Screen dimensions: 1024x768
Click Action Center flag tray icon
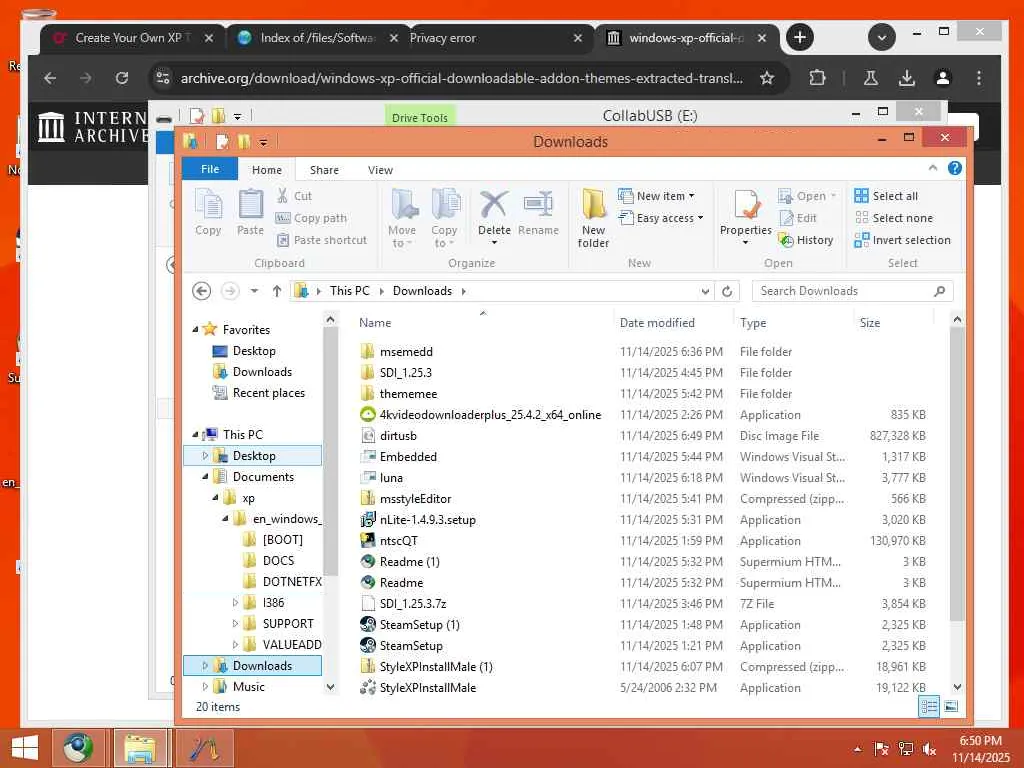(x=881, y=749)
